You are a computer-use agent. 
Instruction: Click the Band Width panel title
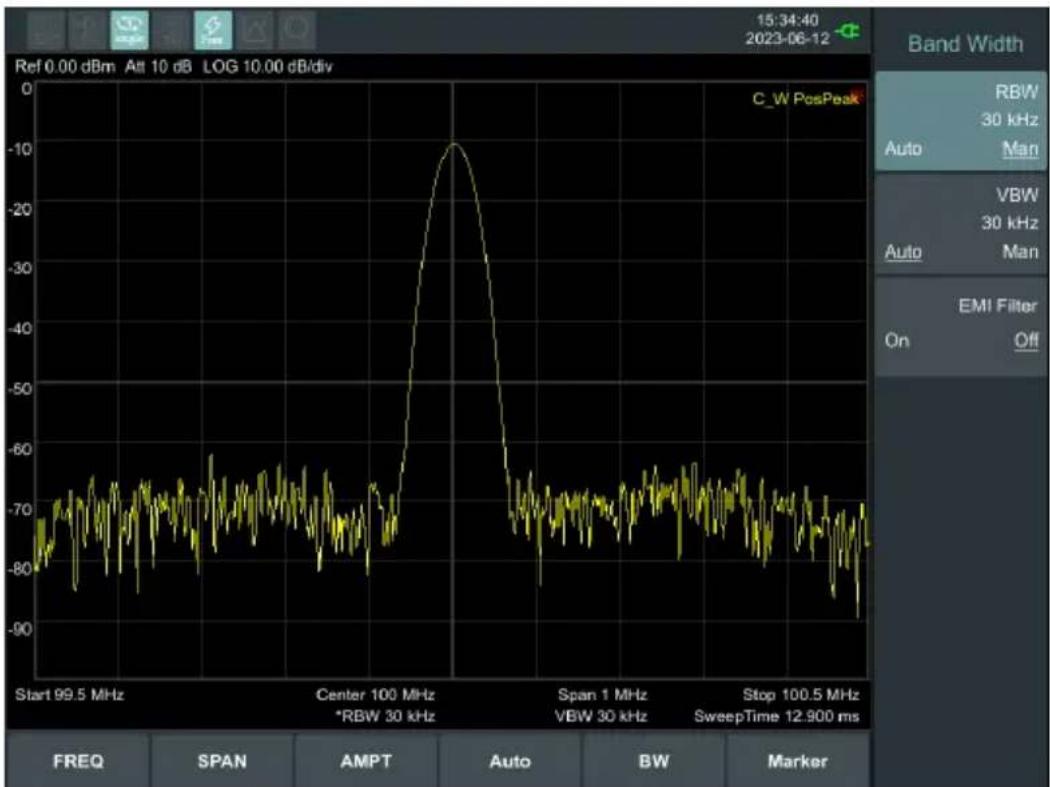point(965,44)
